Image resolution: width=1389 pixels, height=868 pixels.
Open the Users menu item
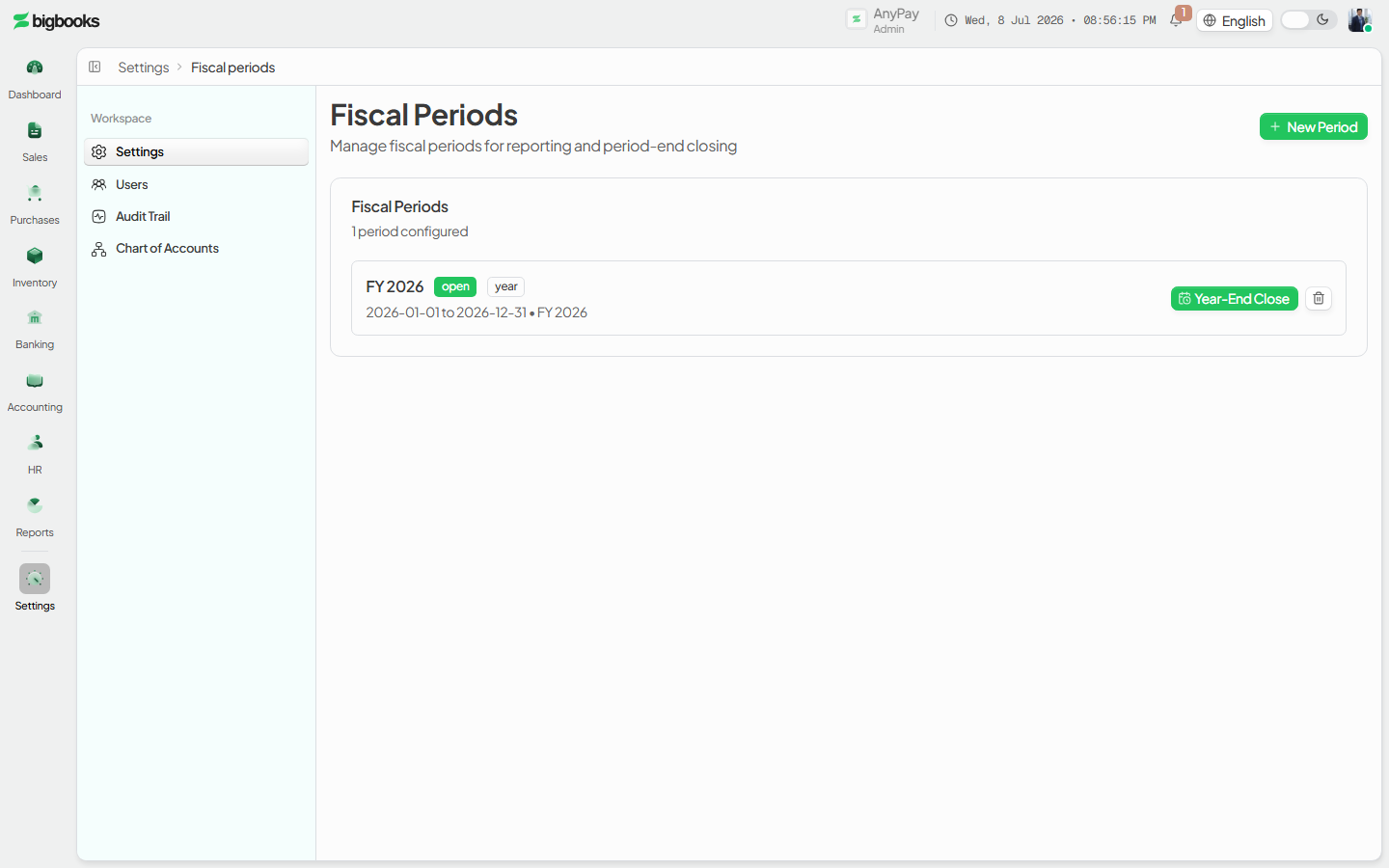[x=196, y=184]
